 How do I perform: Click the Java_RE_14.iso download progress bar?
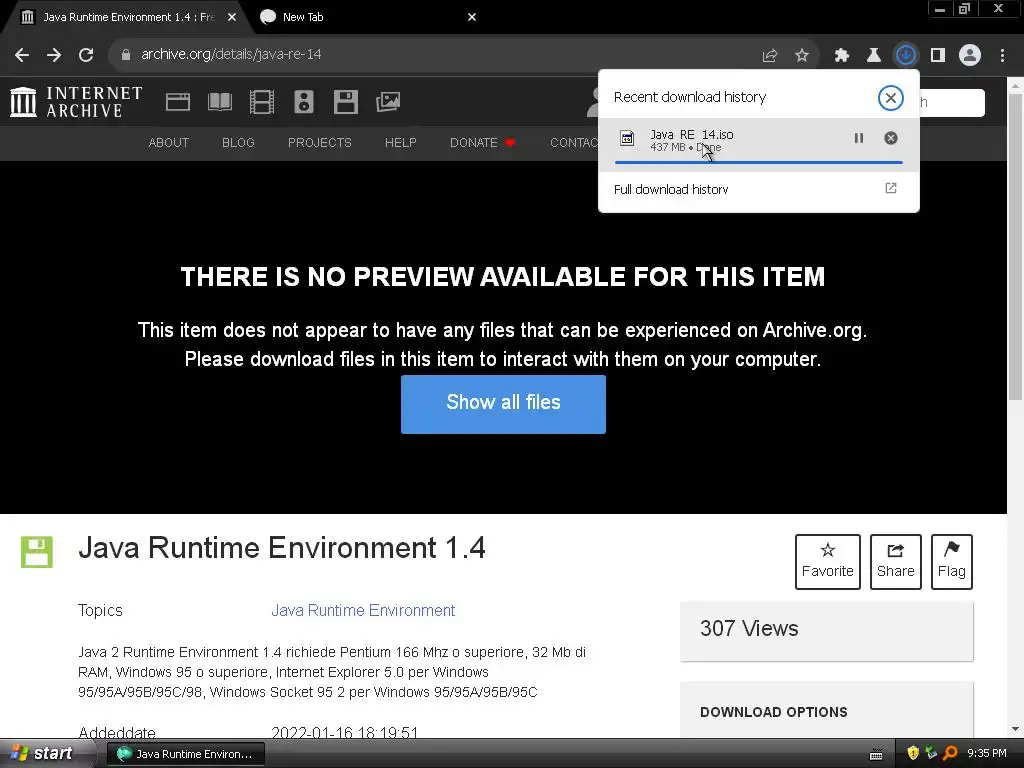(x=759, y=162)
